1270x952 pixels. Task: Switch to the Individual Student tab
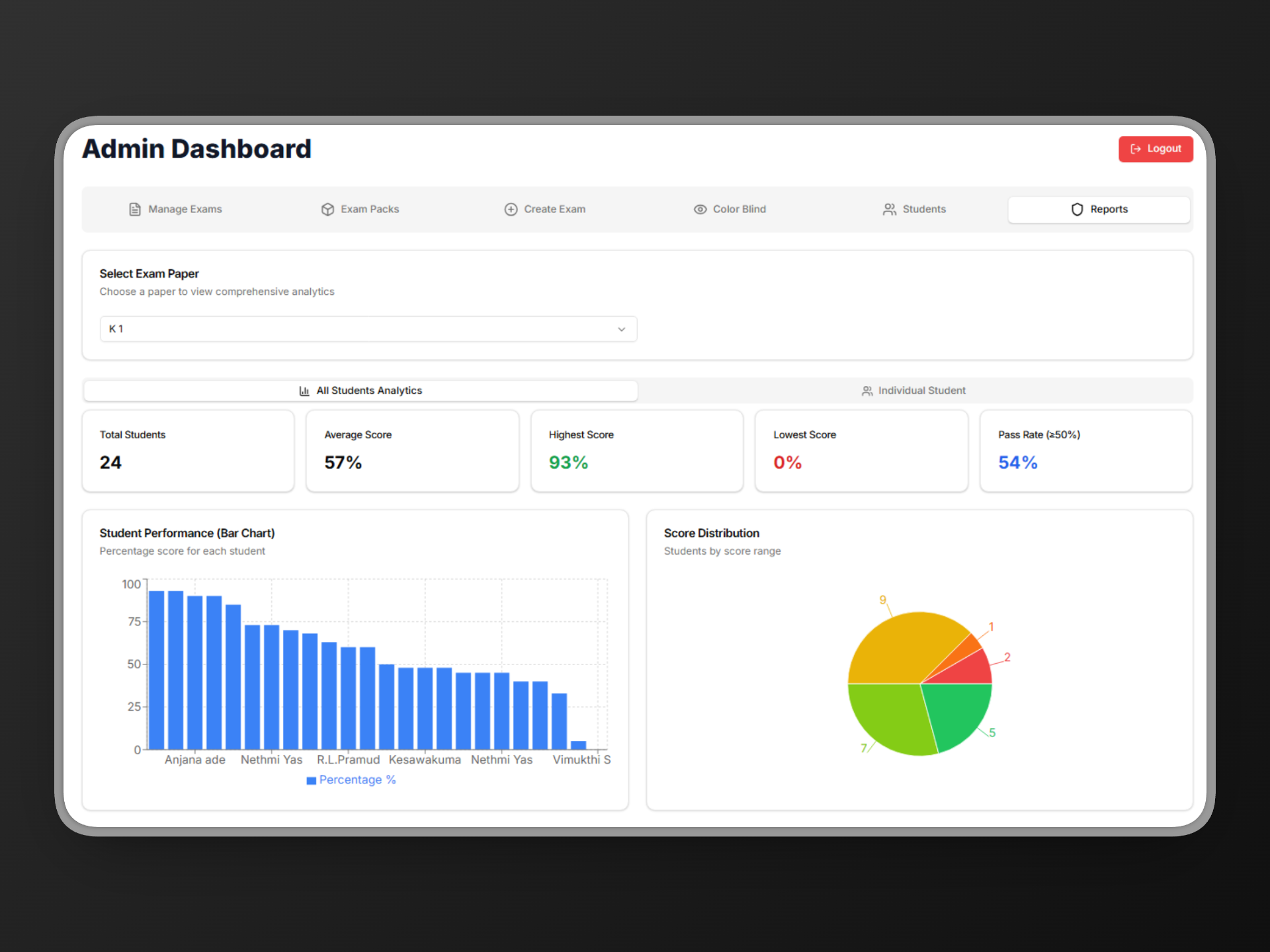coord(914,391)
